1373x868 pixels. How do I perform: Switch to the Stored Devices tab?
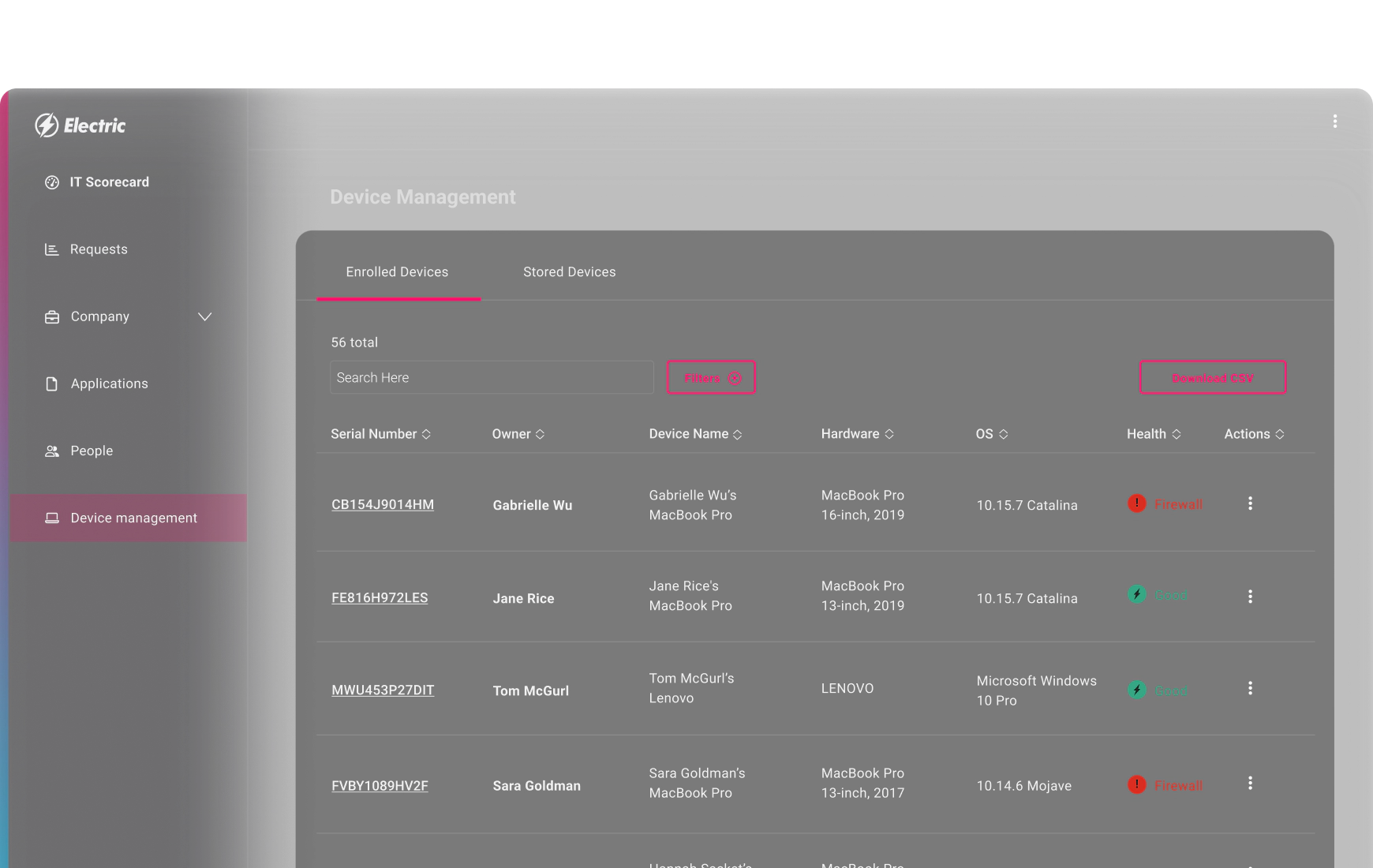(569, 271)
